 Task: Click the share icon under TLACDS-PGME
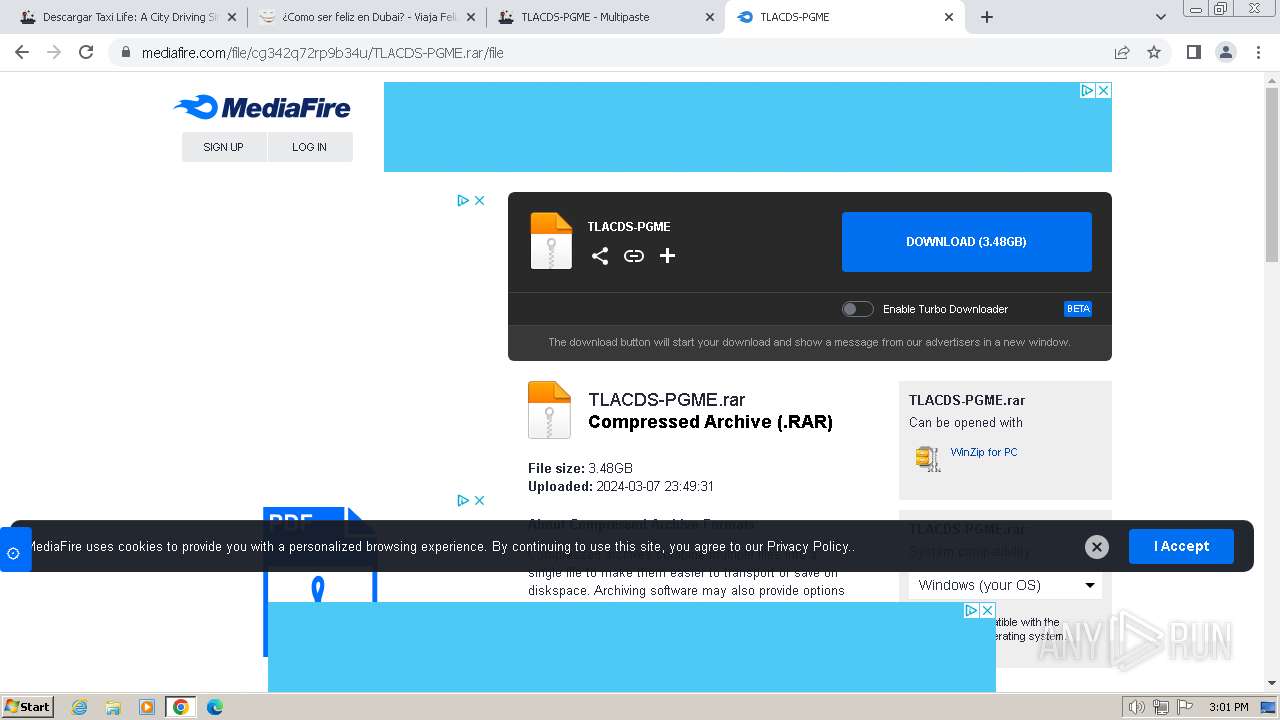pyautogui.click(x=600, y=256)
